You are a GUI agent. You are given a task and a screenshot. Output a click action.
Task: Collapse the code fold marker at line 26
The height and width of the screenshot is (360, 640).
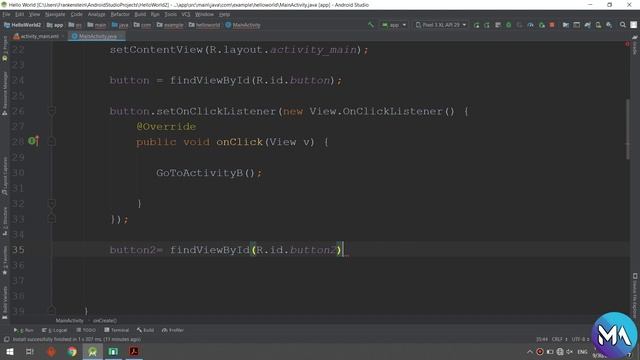52,111
